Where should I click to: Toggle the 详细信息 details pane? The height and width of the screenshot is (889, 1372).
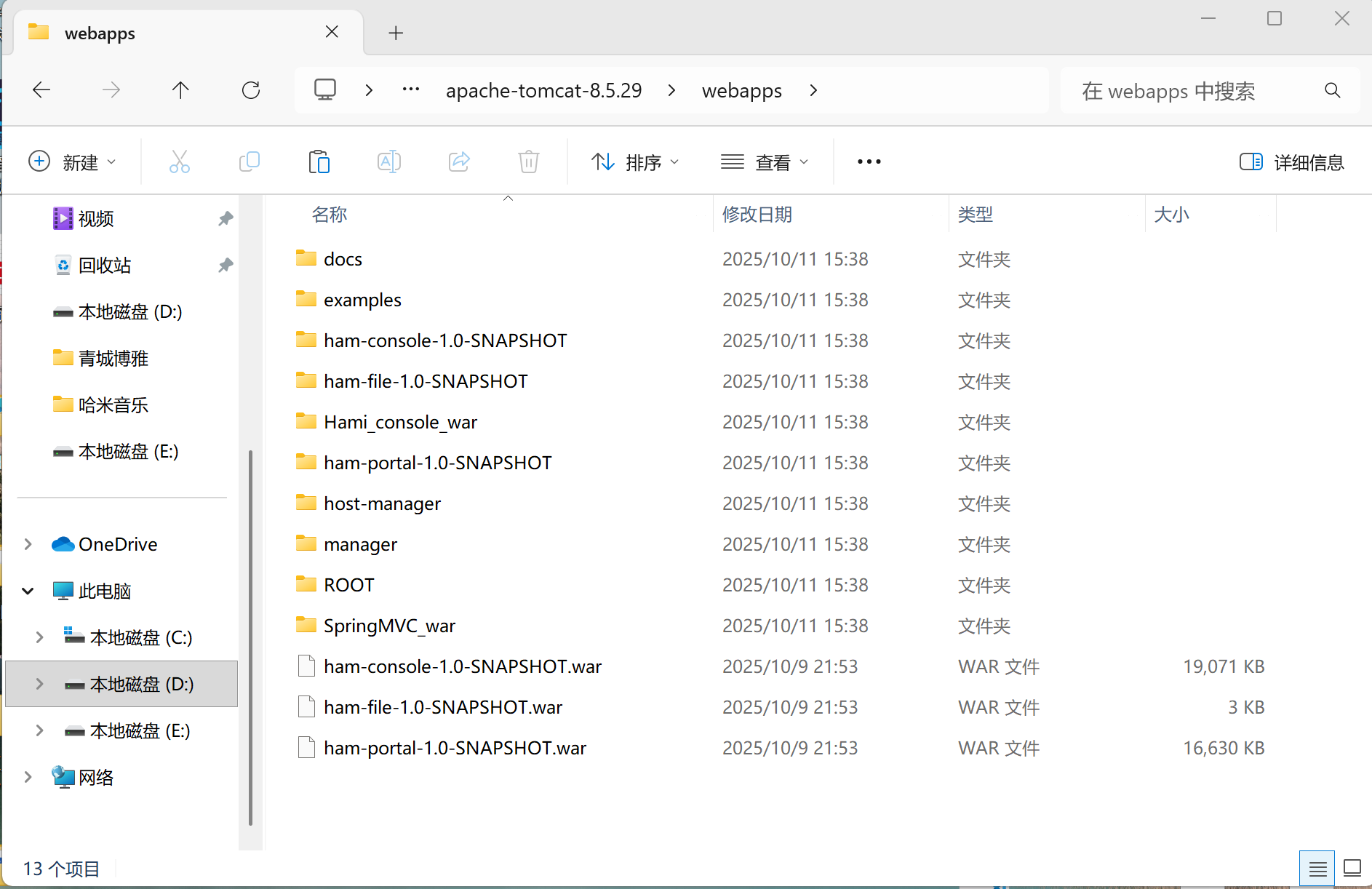click(x=1291, y=162)
